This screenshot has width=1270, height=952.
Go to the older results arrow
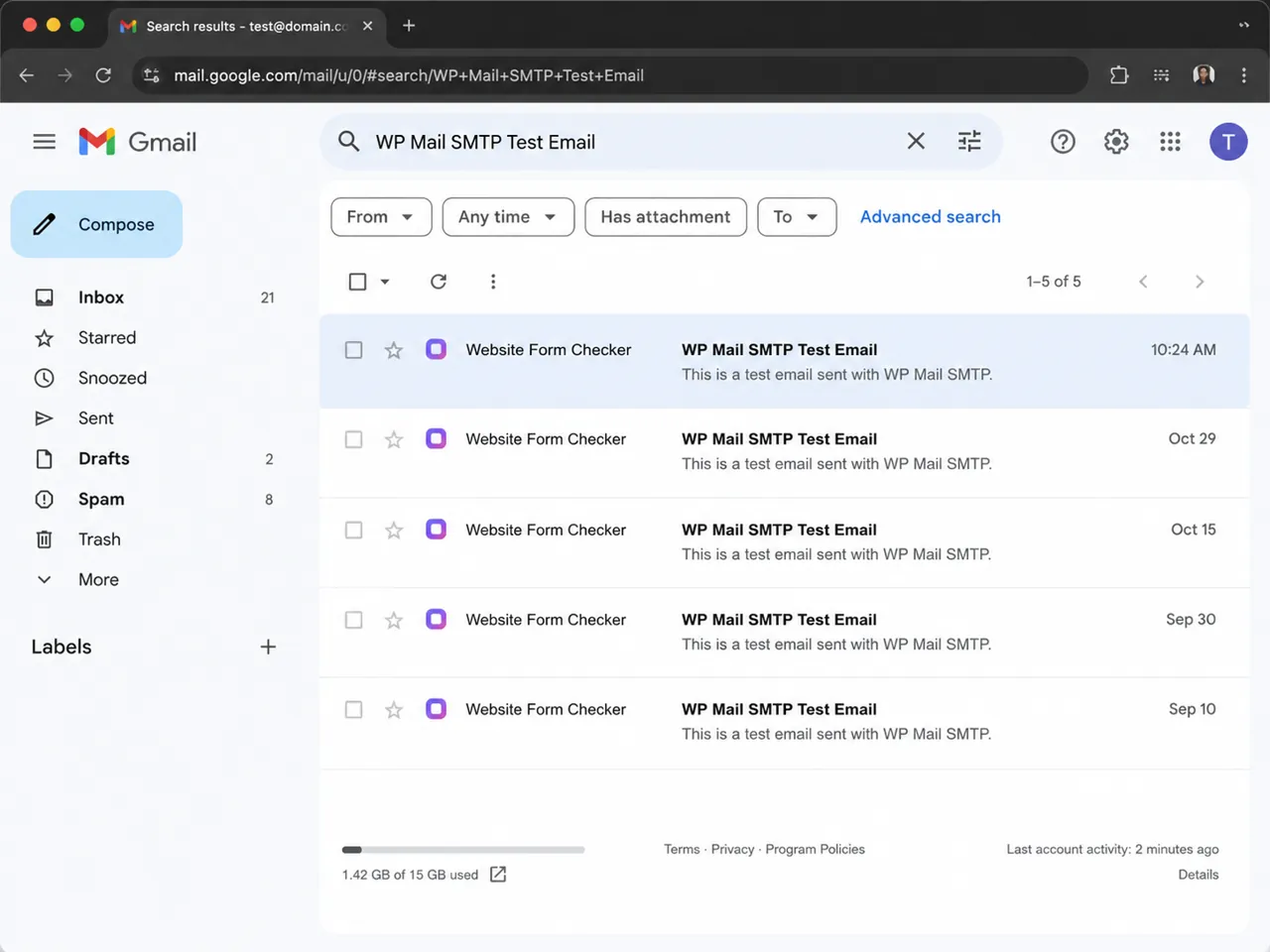1200,282
